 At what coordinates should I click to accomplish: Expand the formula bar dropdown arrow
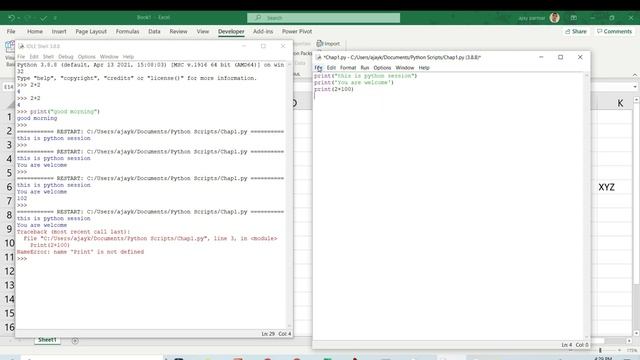pyautogui.click(x=635, y=87)
